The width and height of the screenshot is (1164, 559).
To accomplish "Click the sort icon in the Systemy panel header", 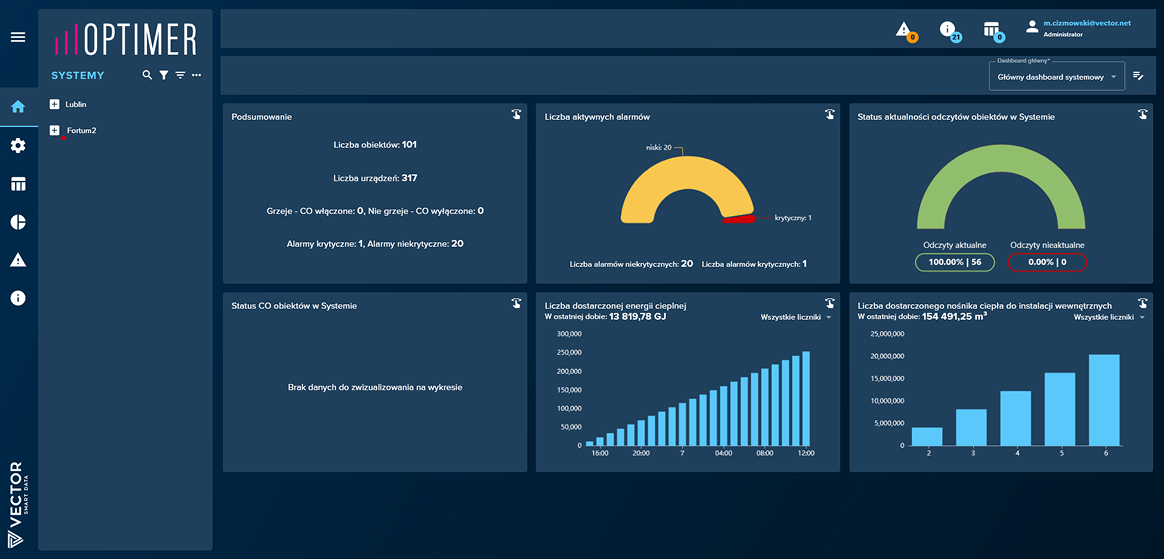I will click(x=180, y=75).
